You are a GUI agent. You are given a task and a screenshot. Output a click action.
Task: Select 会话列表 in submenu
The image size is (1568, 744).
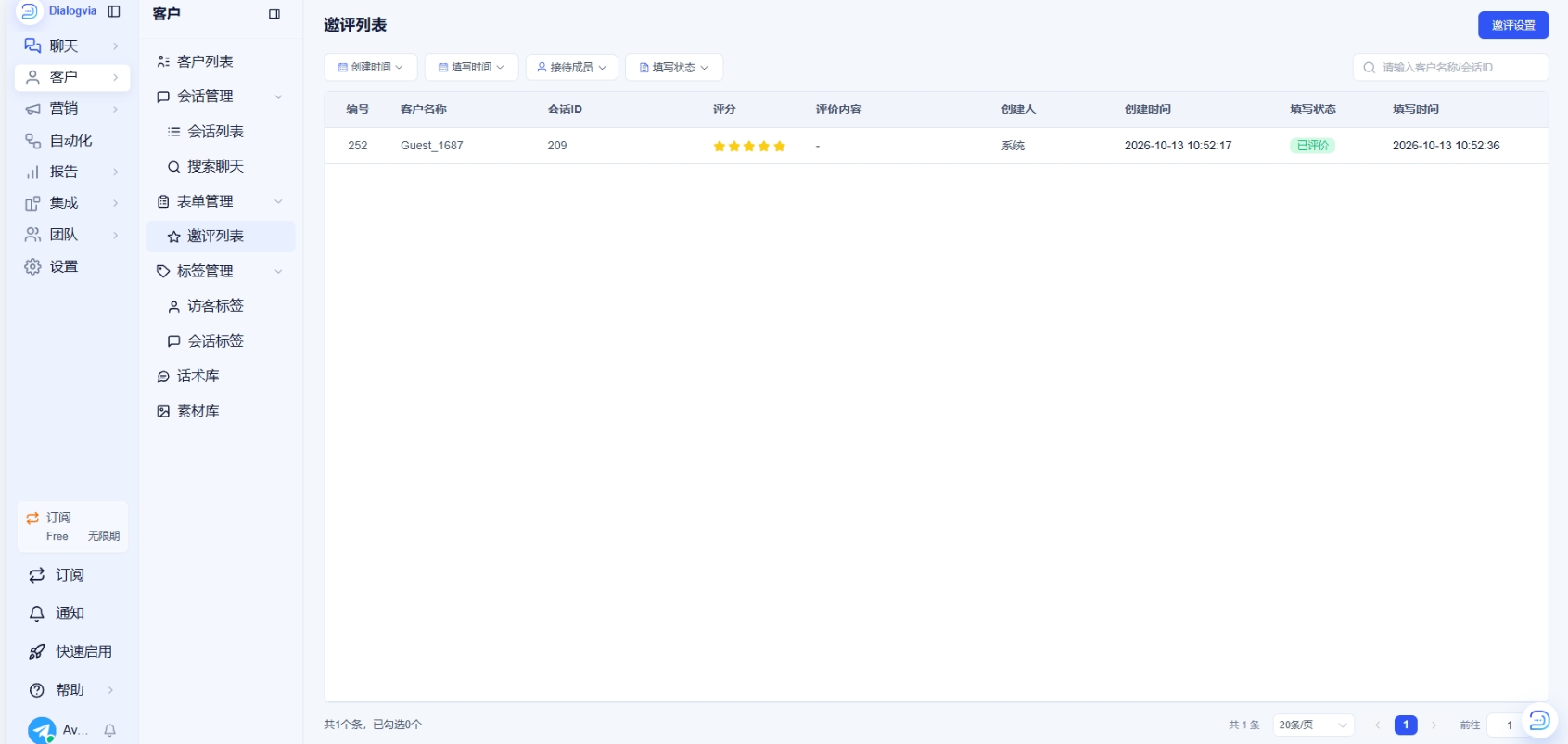click(x=220, y=132)
